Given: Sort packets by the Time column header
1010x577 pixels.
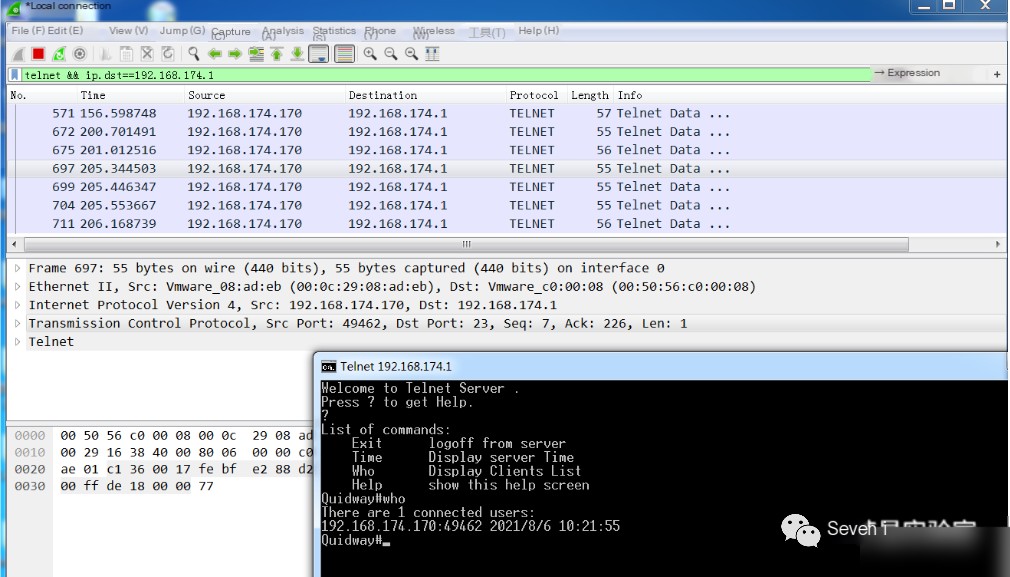Looking at the screenshot, I should tap(130, 95).
